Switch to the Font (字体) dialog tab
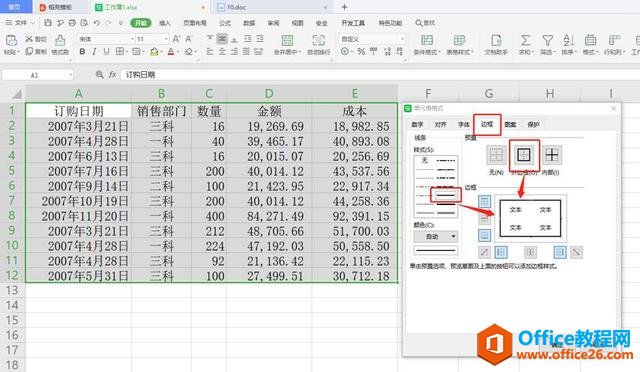Image resolution: width=640 pixels, height=372 pixels. point(464,125)
